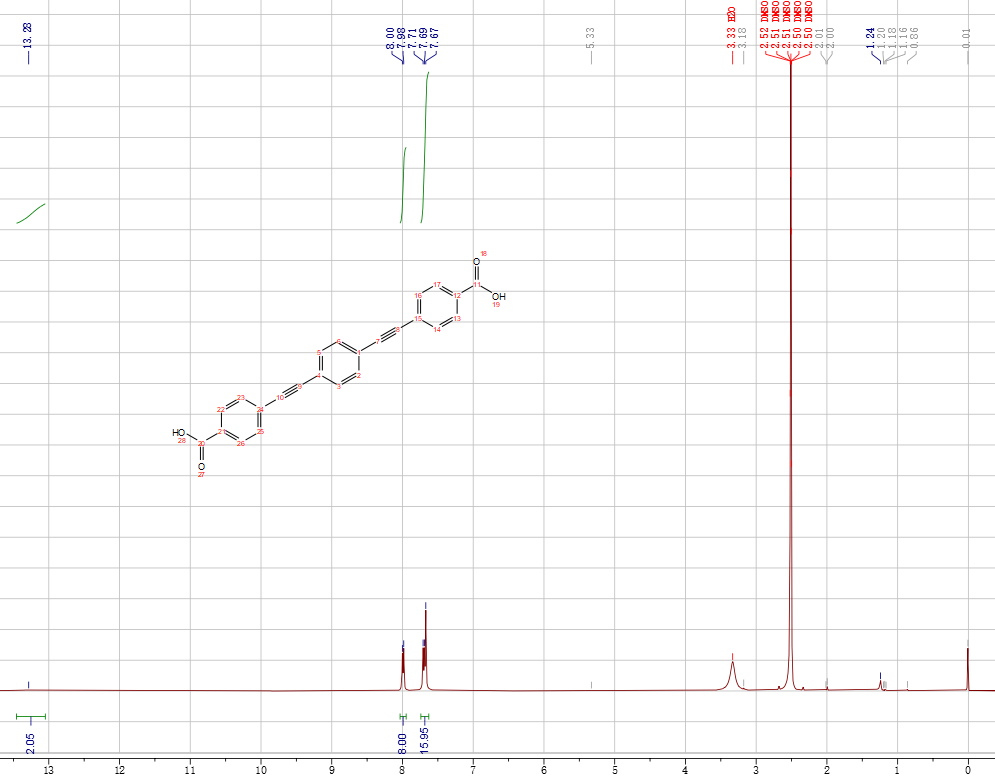Select the lower-left HO group of molecule
995x777 pixels.
pos(179,433)
